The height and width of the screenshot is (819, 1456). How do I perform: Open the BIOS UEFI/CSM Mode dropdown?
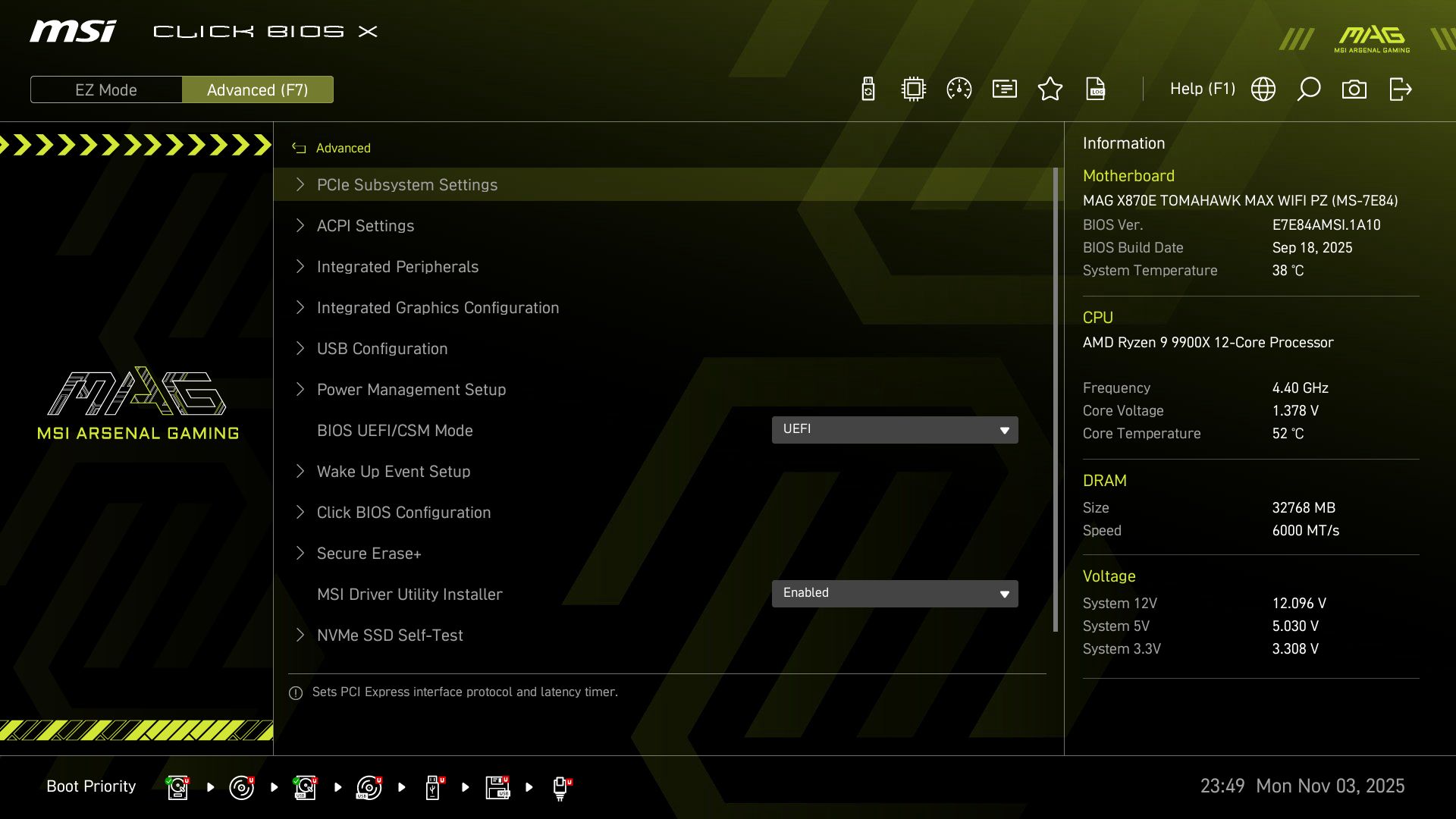tap(895, 429)
